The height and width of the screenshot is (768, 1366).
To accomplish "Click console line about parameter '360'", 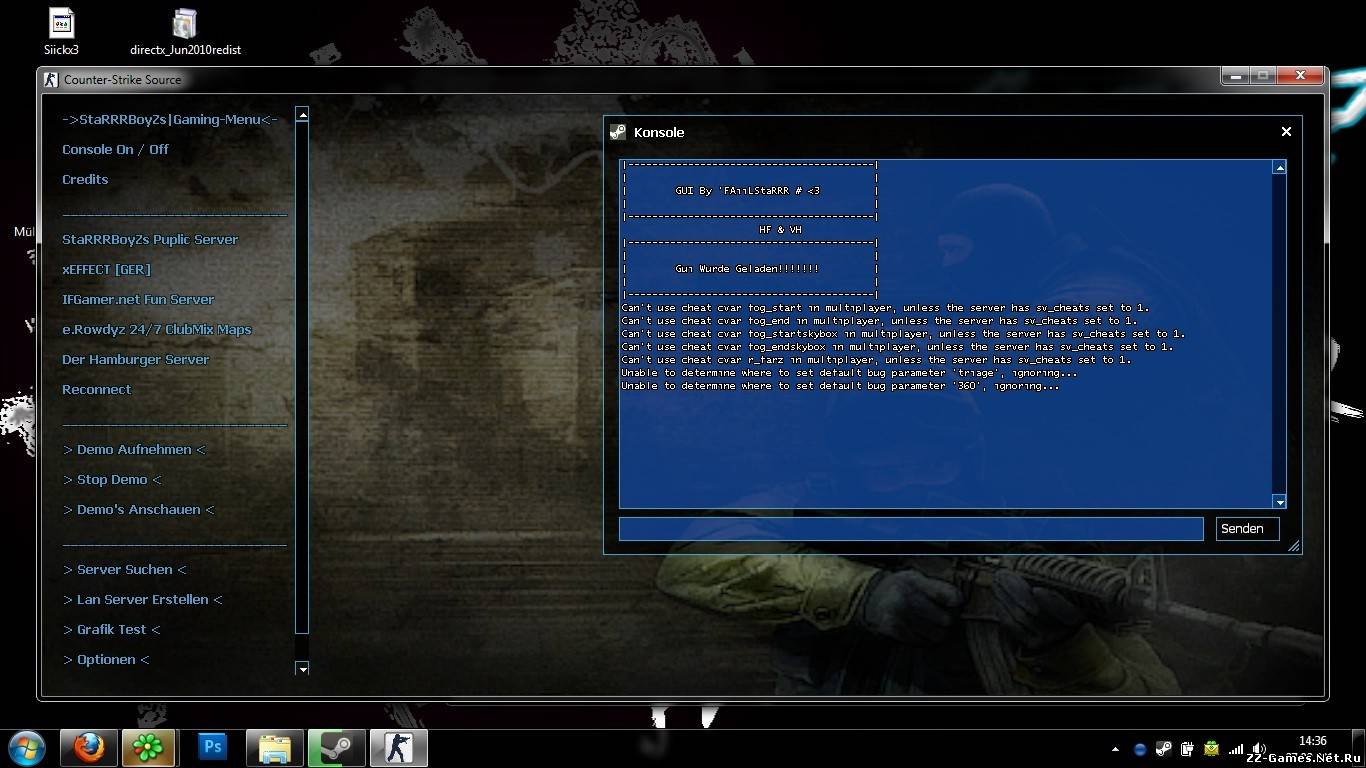I will coord(840,386).
